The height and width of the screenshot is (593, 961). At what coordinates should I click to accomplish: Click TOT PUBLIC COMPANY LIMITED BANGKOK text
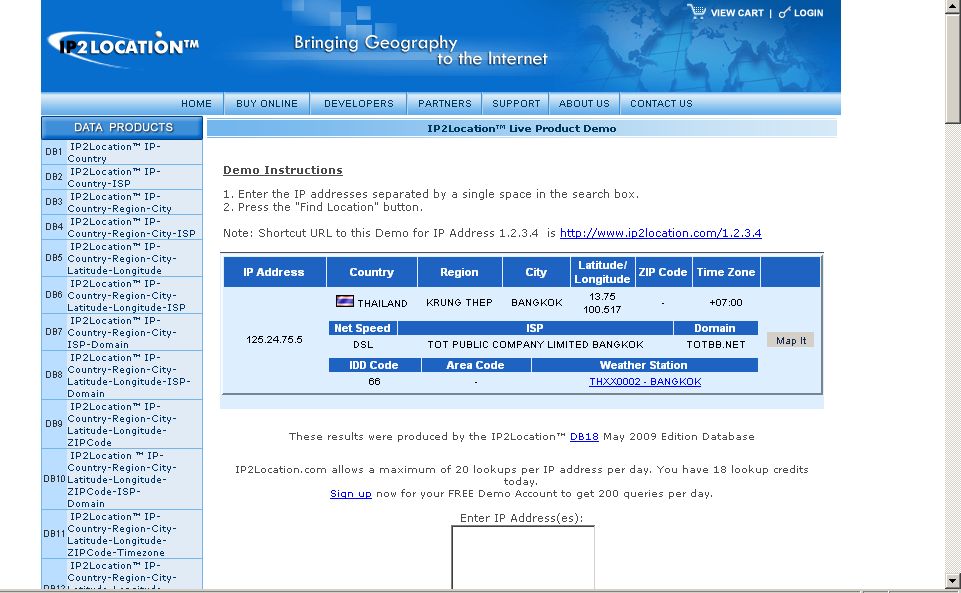535,344
